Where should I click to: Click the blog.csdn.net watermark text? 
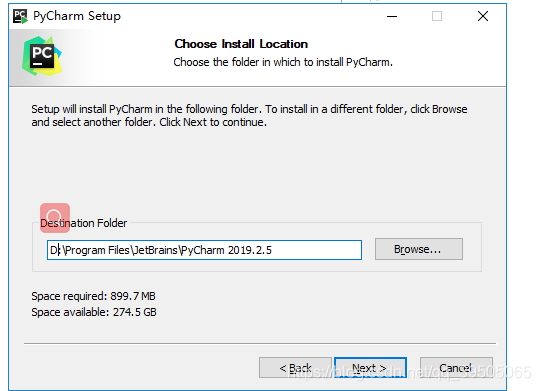point(410,372)
